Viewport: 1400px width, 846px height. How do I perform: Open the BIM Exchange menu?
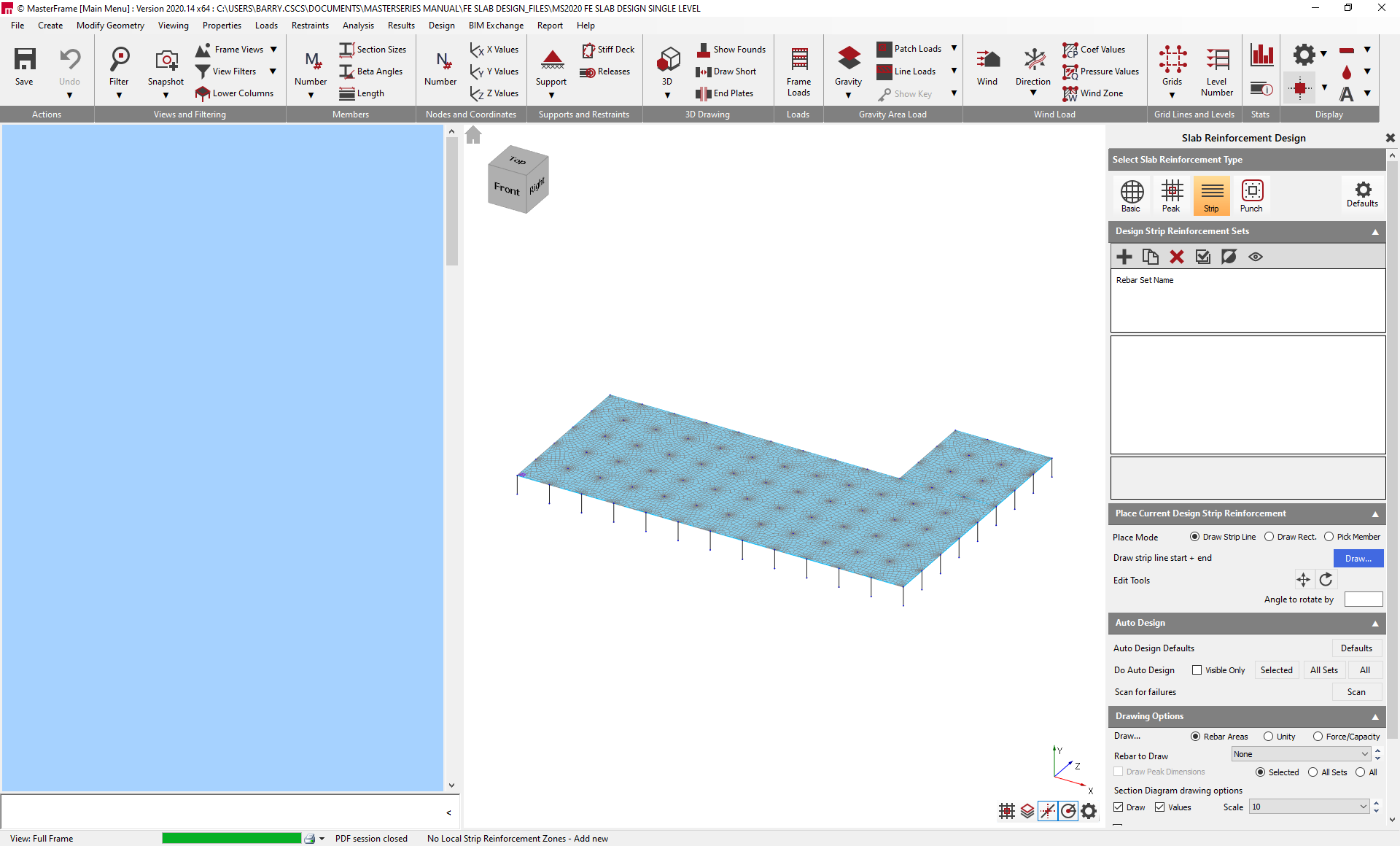coord(495,26)
